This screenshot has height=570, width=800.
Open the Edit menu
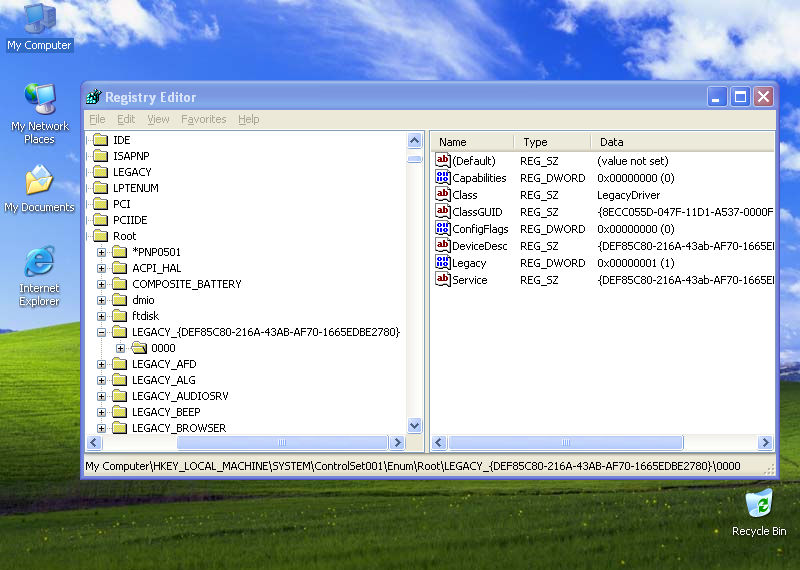click(126, 119)
